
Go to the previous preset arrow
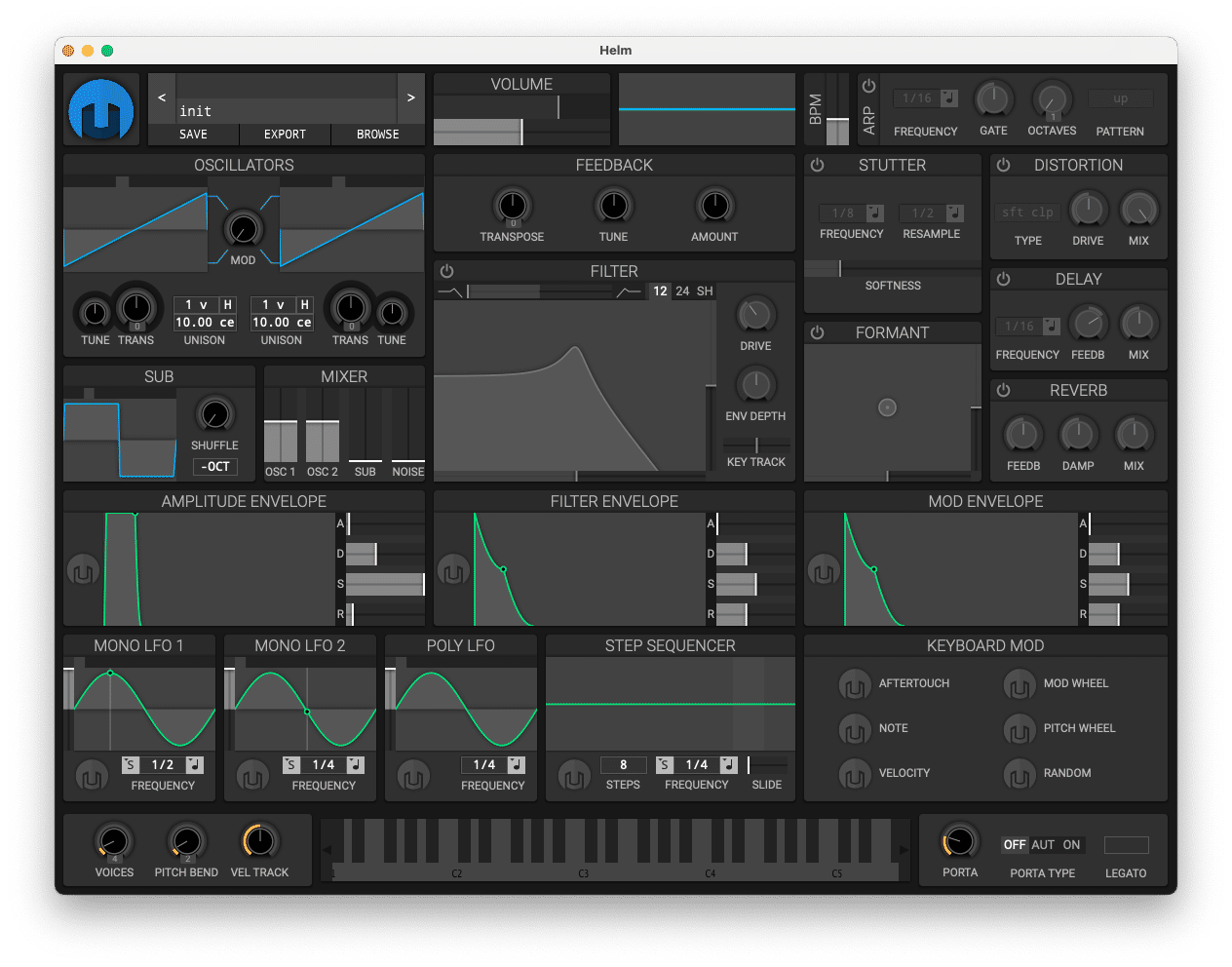coord(162,97)
